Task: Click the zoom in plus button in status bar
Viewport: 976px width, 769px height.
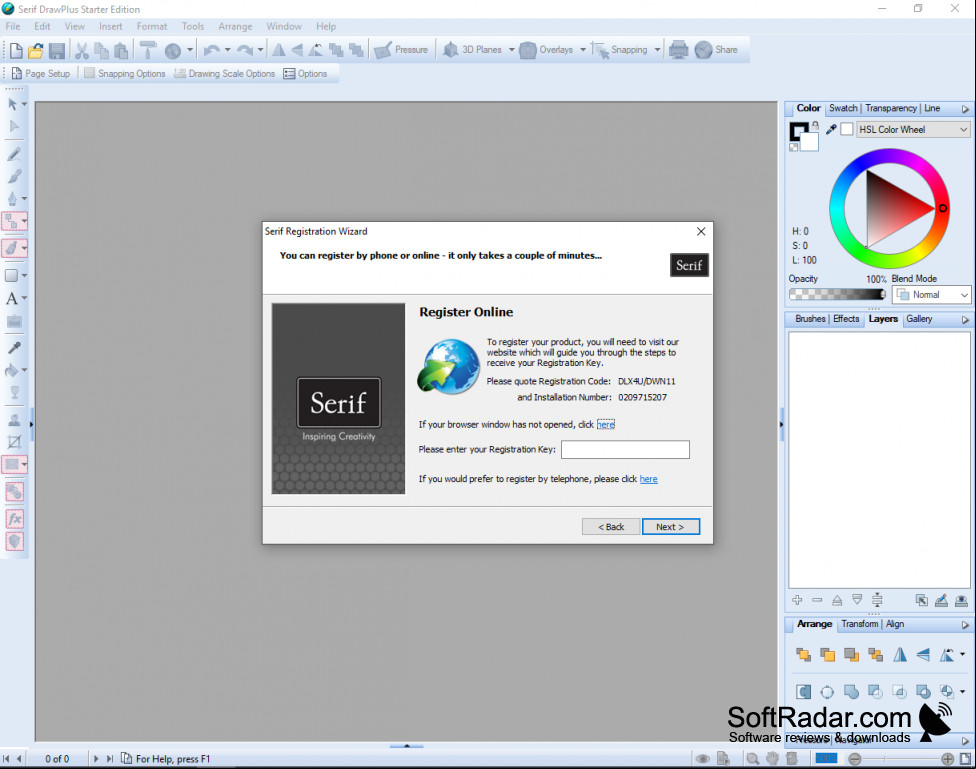Action: coord(947,759)
